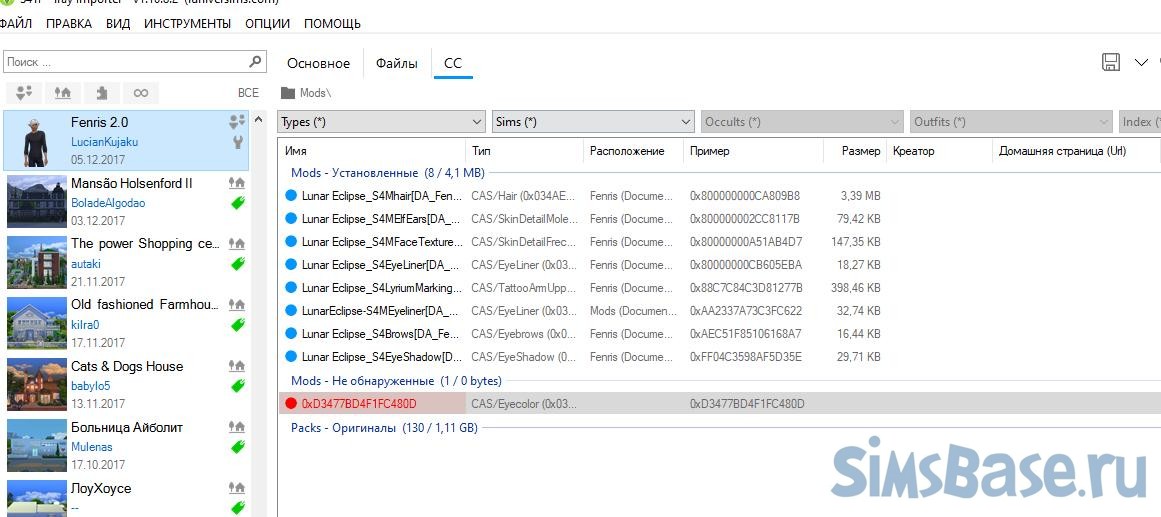Image resolution: width=1161 pixels, height=517 pixels.
Task: Click the infinity filter icon
Action: [x=141, y=93]
